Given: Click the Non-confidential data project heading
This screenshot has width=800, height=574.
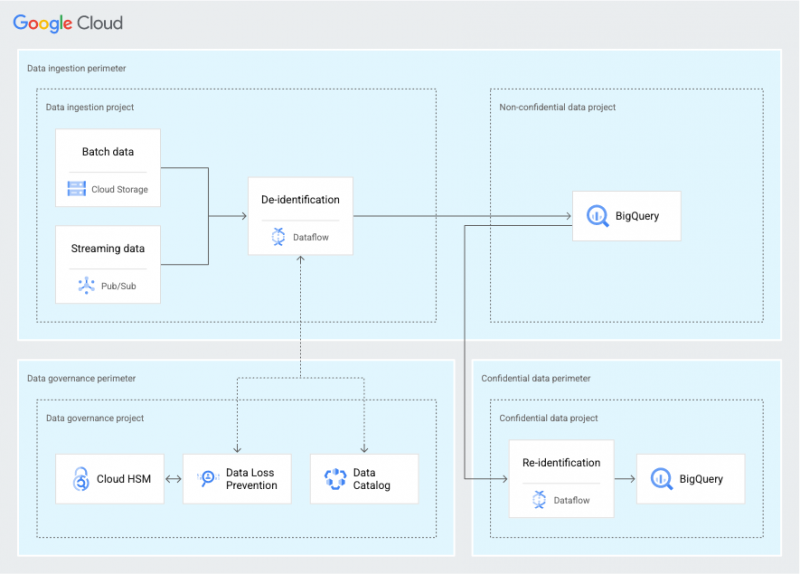Looking at the screenshot, I should (x=557, y=107).
